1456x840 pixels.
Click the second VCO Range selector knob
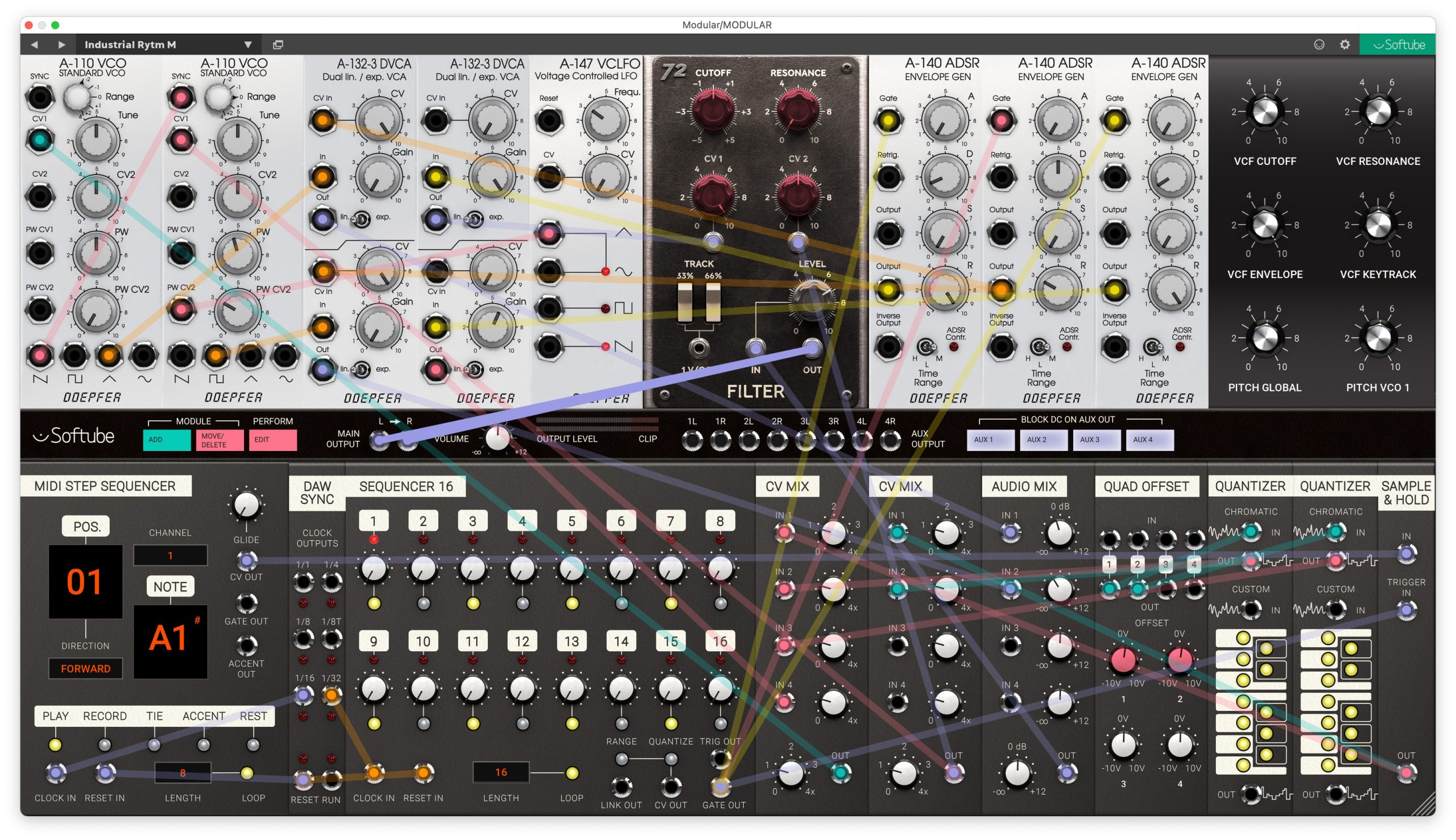(x=218, y=97)
